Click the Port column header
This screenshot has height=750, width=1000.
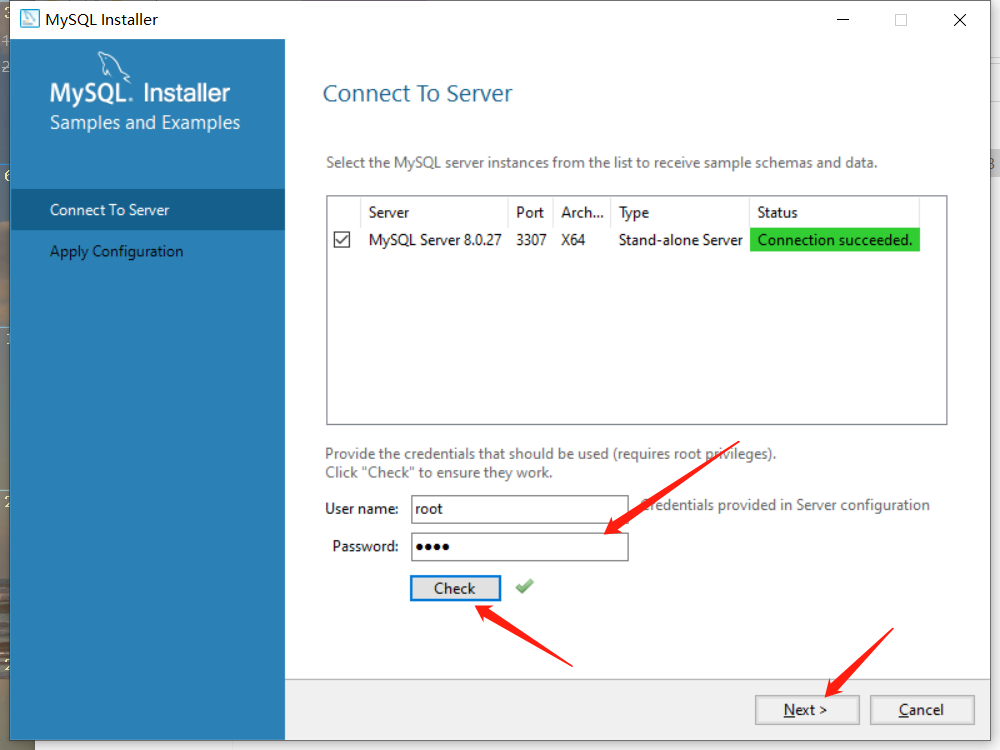pos(531,212)
